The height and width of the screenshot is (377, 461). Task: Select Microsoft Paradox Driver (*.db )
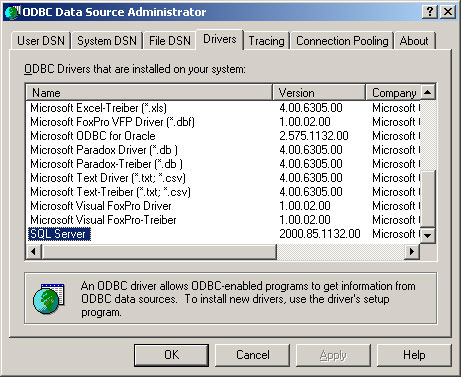(x=104, y=150)
